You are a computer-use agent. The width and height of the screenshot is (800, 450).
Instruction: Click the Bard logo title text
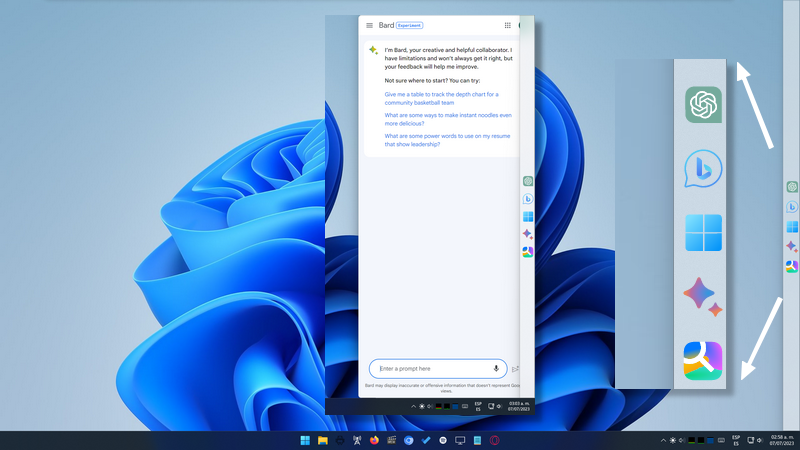(x=386, y=26)
